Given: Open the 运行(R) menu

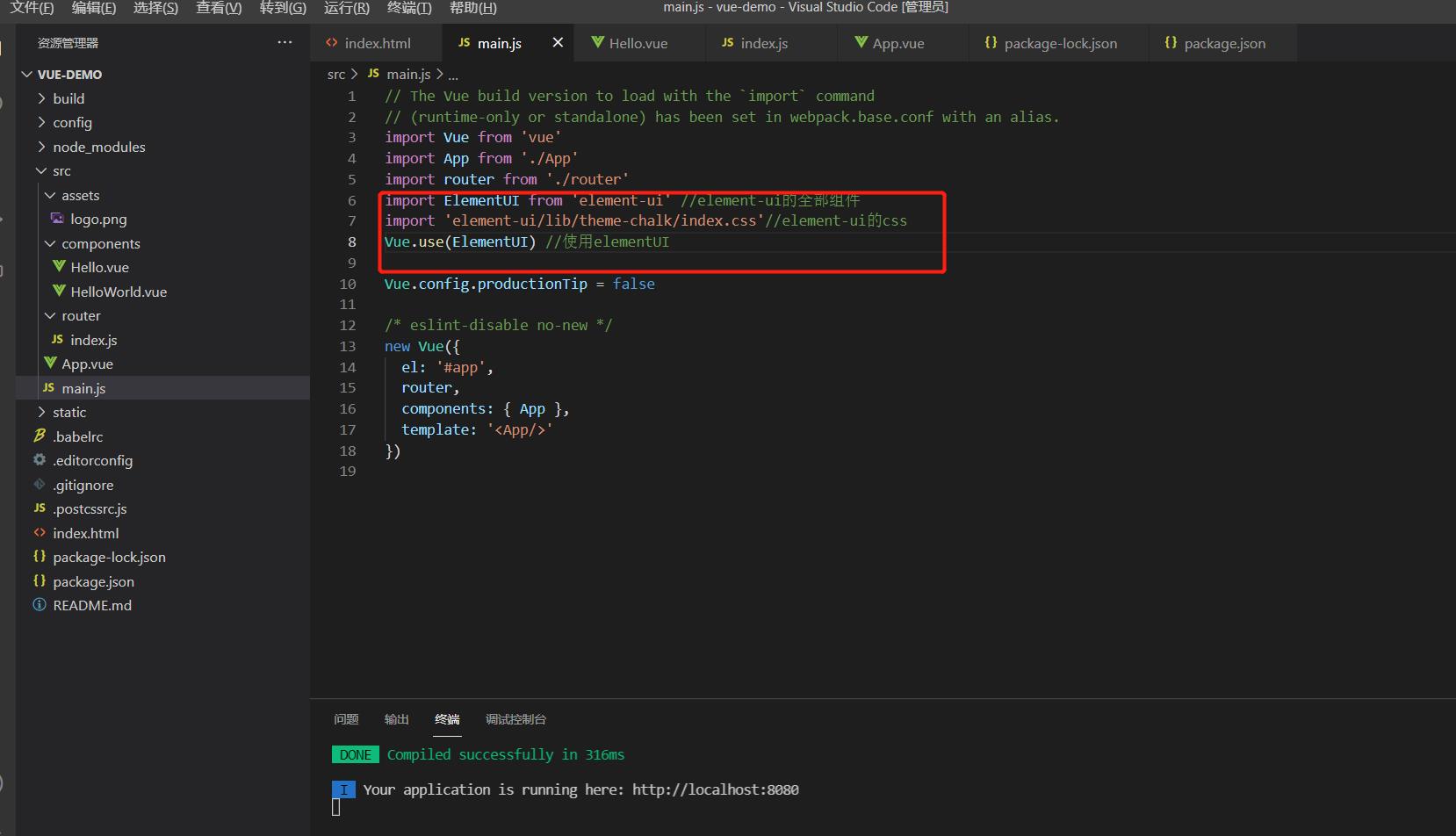Looking at the screenshot, I should (x=346, y=8).
